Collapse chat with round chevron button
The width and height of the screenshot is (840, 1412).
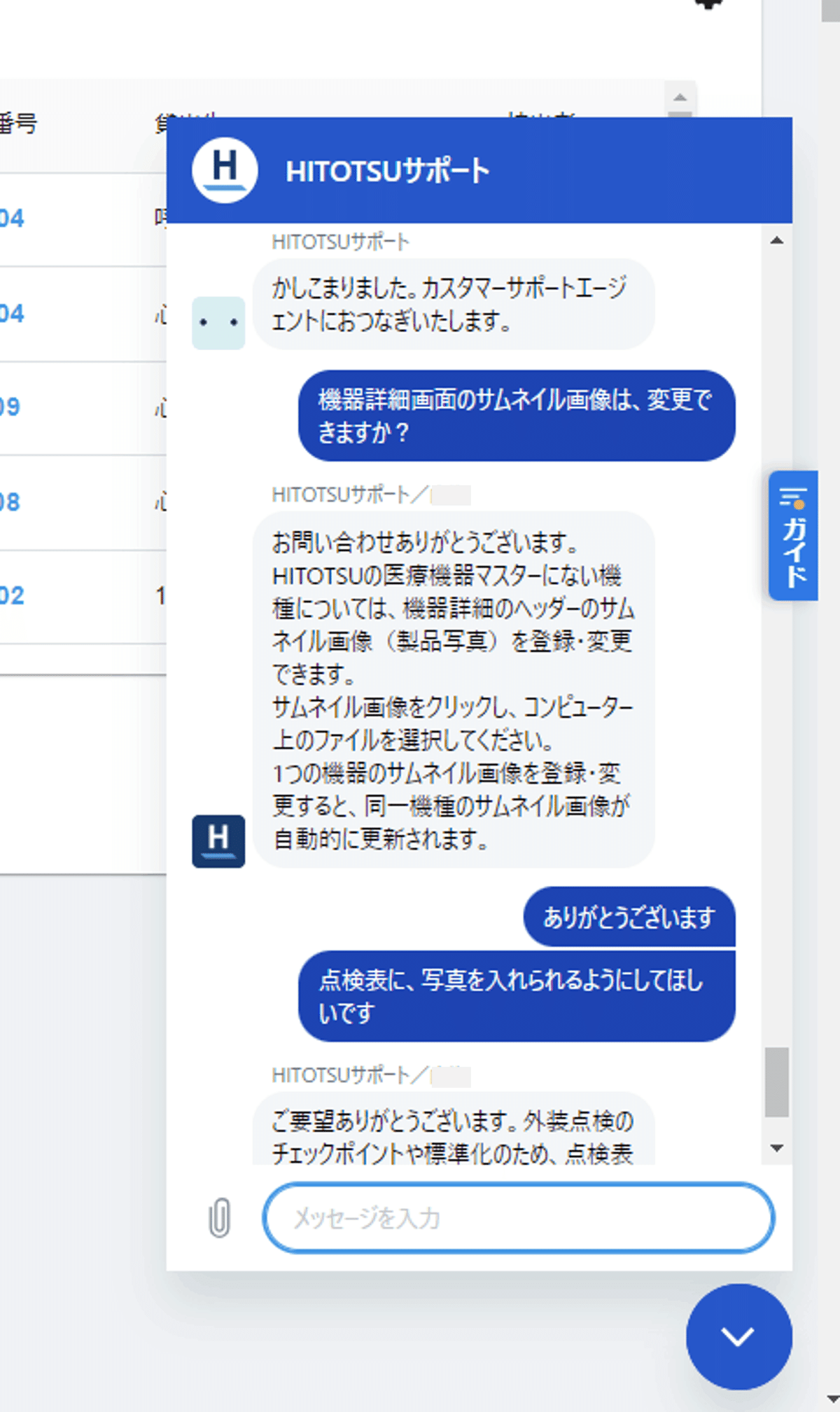click(738, 1336)
